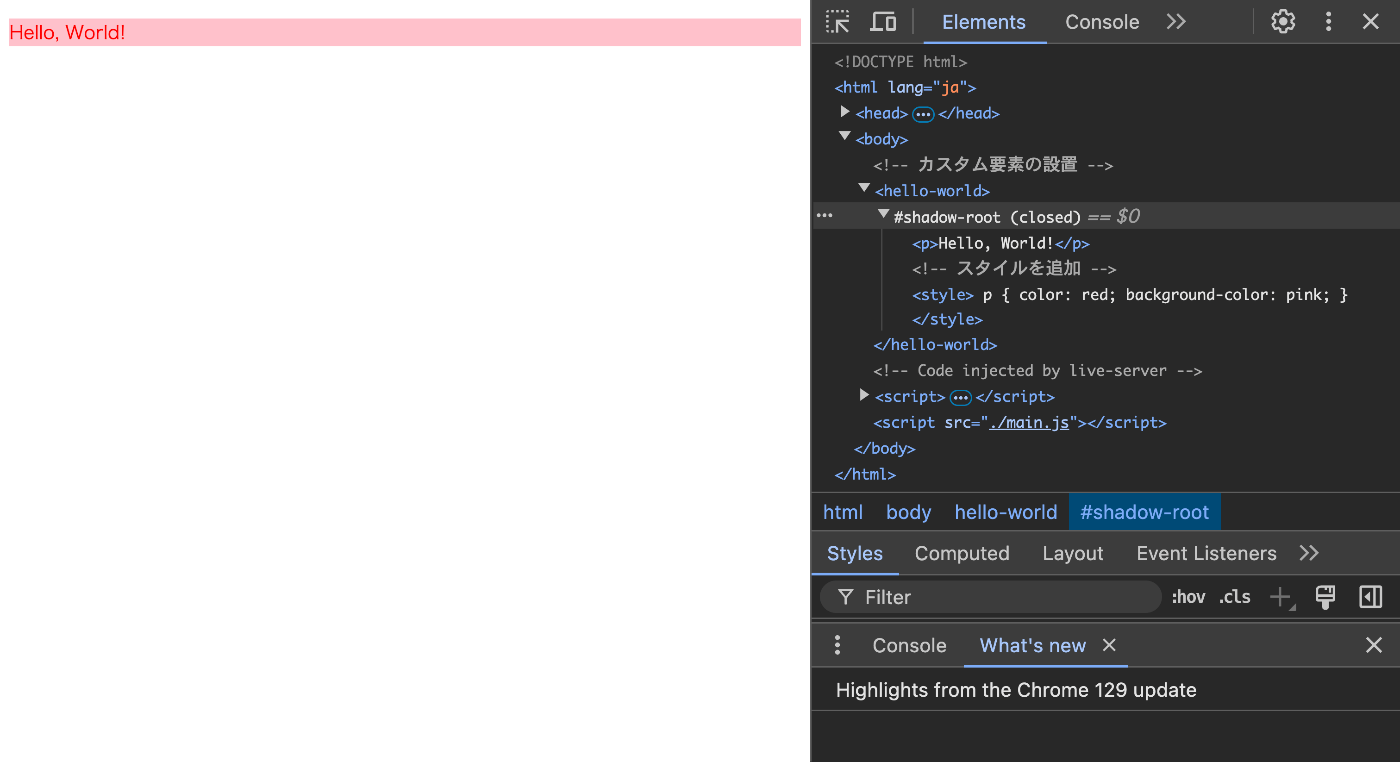Click hello-world in the breadcrumb bar

1005,512
